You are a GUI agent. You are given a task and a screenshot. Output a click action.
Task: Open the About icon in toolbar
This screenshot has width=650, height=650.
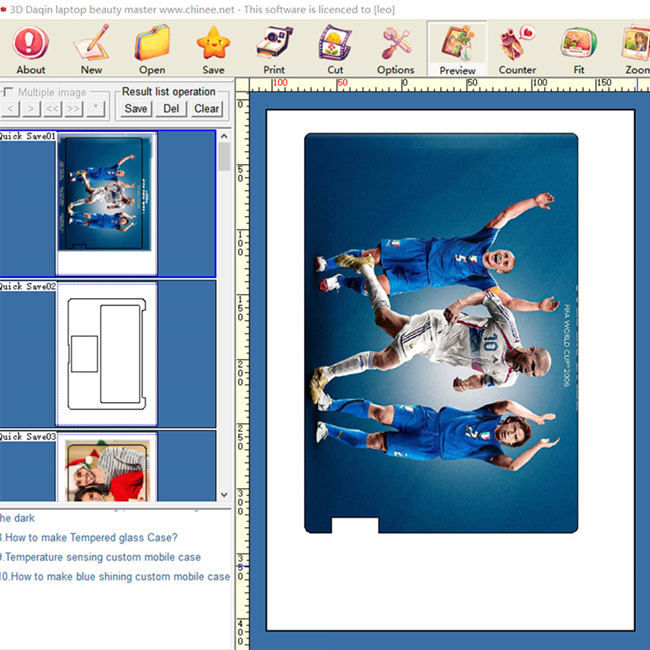click(x=30, y=49)
